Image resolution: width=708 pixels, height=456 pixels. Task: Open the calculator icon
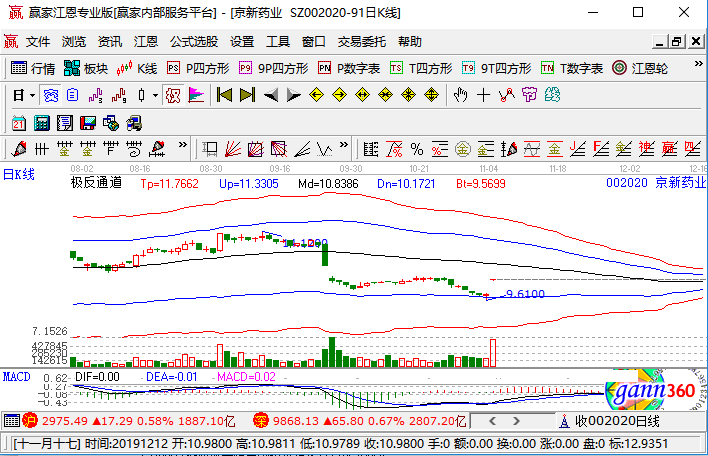point(42,123)
